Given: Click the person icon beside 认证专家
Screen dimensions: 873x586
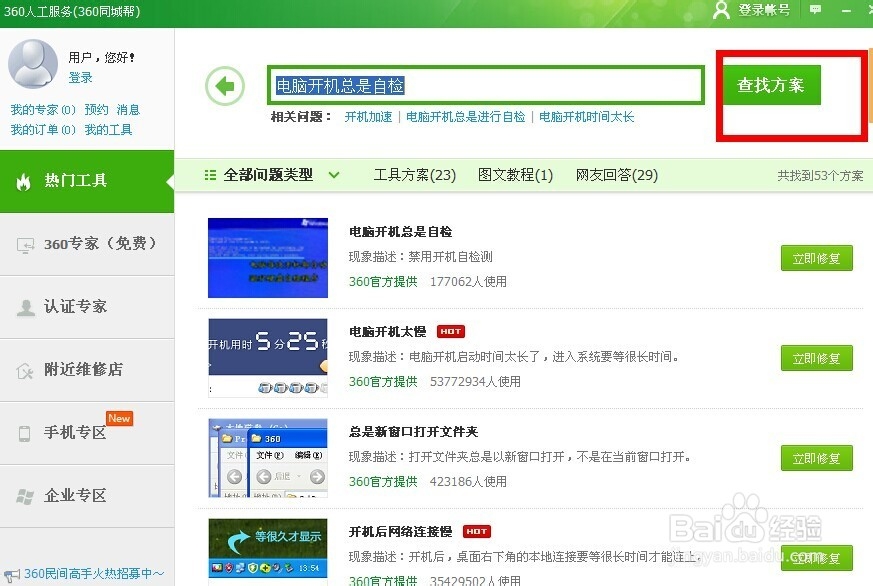Looking at the screenshot, I should (26, 307).
